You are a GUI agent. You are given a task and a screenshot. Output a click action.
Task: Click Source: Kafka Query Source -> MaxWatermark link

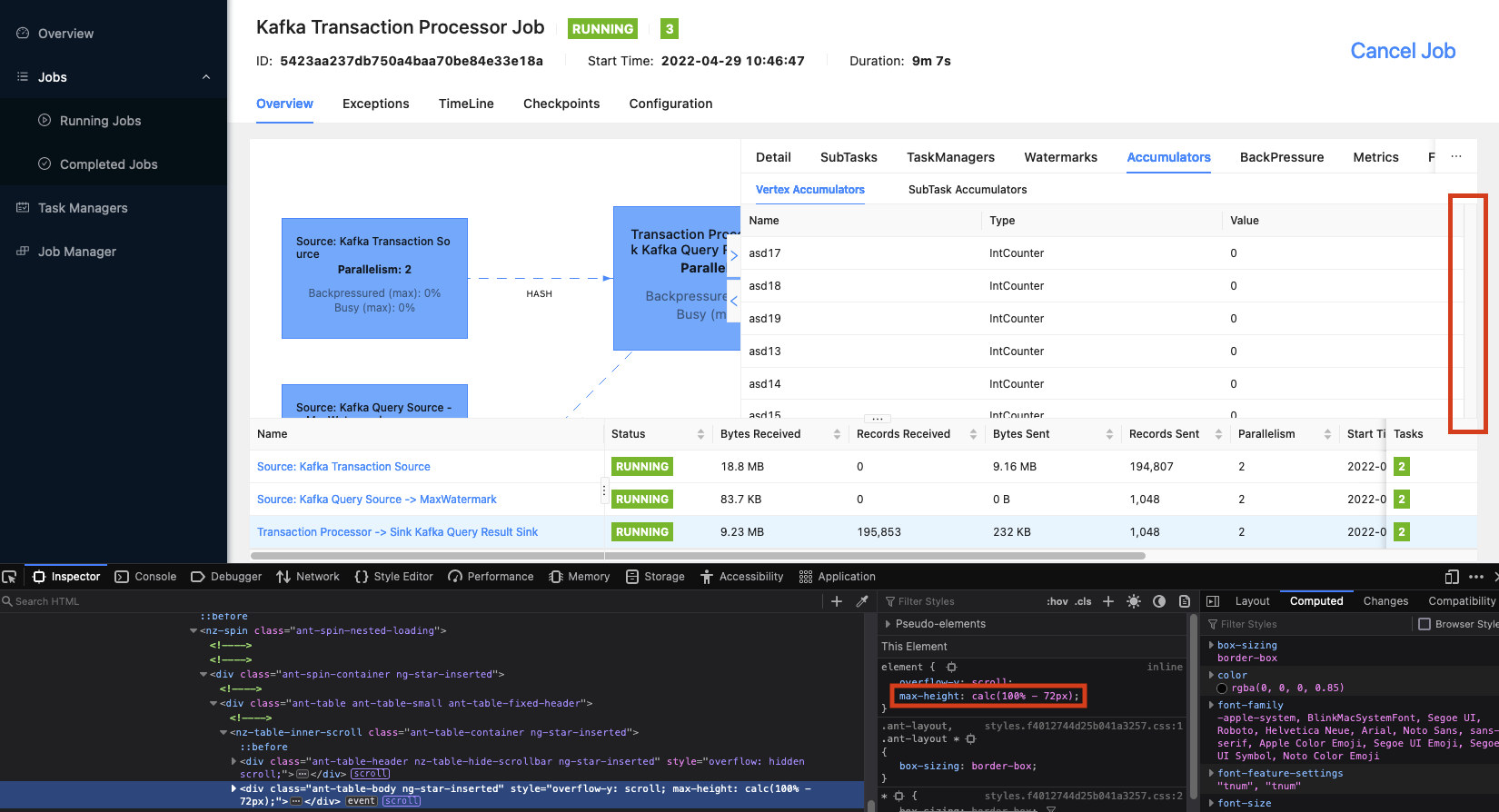point(377,500)
